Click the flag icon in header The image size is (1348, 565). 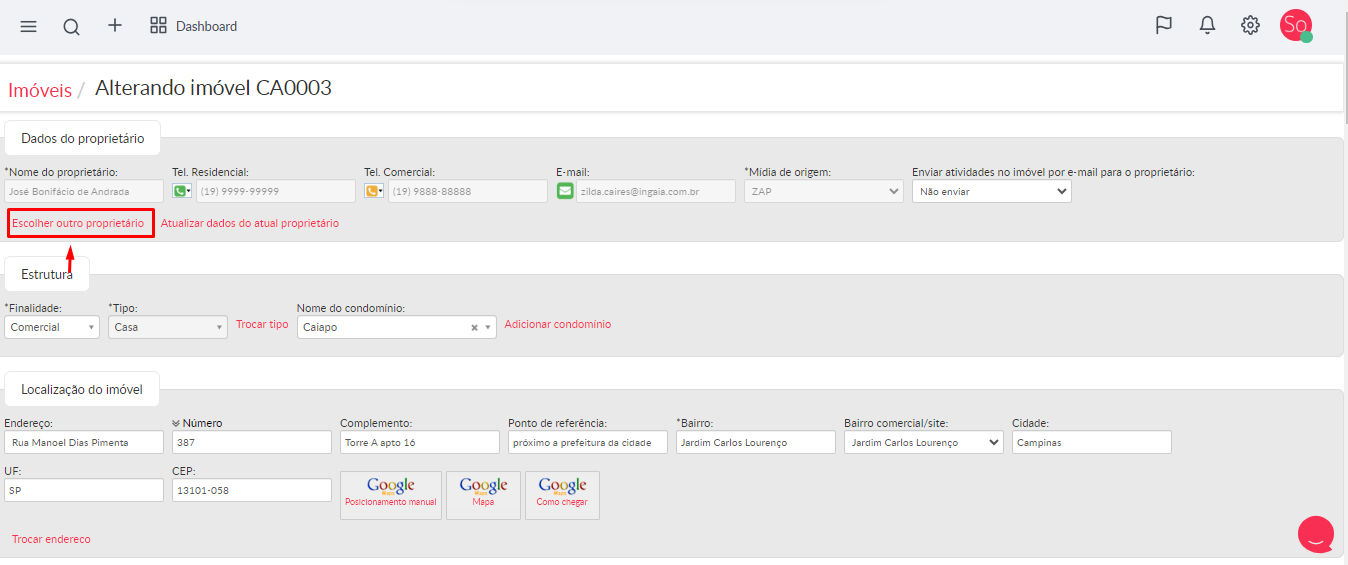1164,26
